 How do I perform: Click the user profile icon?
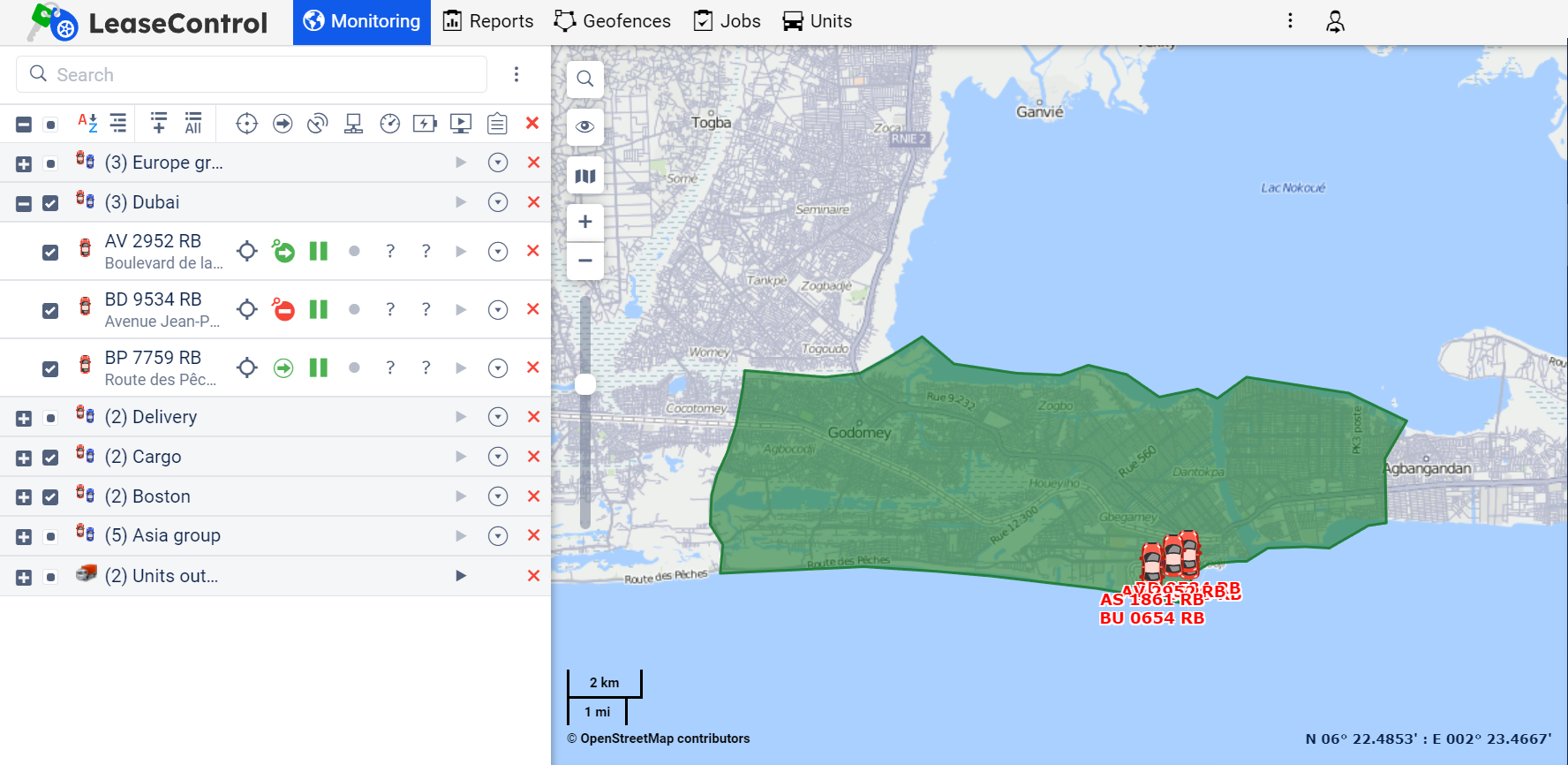tap(1335, 21)
